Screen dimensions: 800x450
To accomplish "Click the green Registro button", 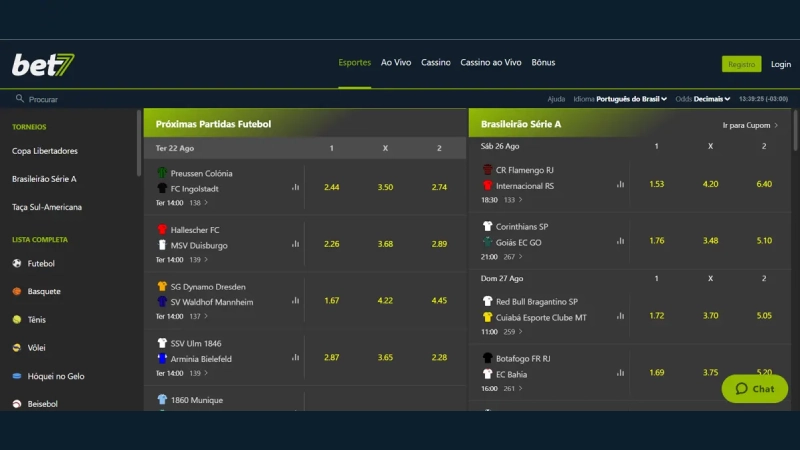I will pyautogui.click(x=741, y=64).
